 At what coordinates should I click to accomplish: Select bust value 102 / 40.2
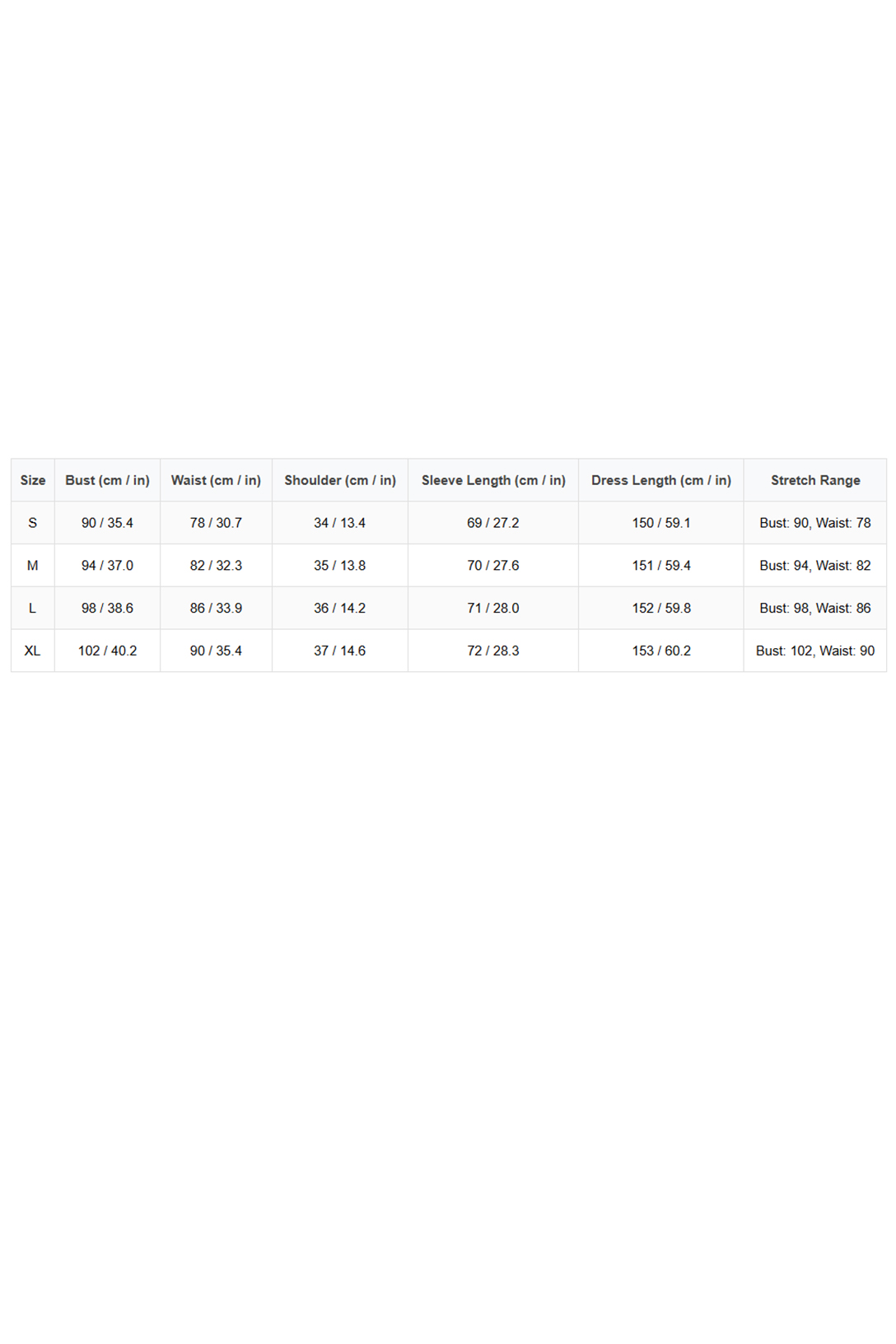107,651
